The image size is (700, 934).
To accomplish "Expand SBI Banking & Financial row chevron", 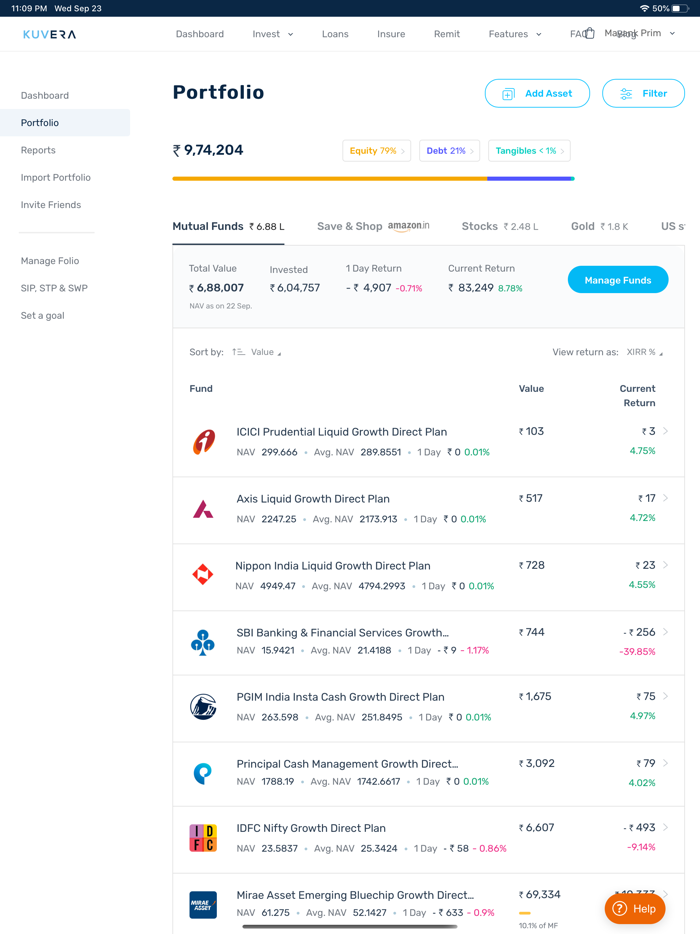I will 665,632.
